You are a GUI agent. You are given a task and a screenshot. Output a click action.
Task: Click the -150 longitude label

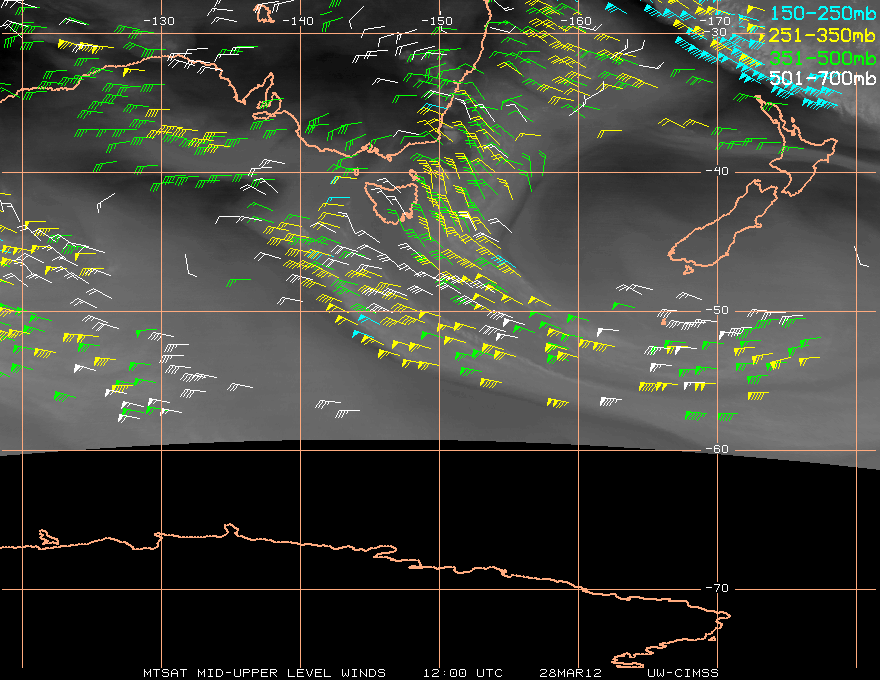pos(437,21)
